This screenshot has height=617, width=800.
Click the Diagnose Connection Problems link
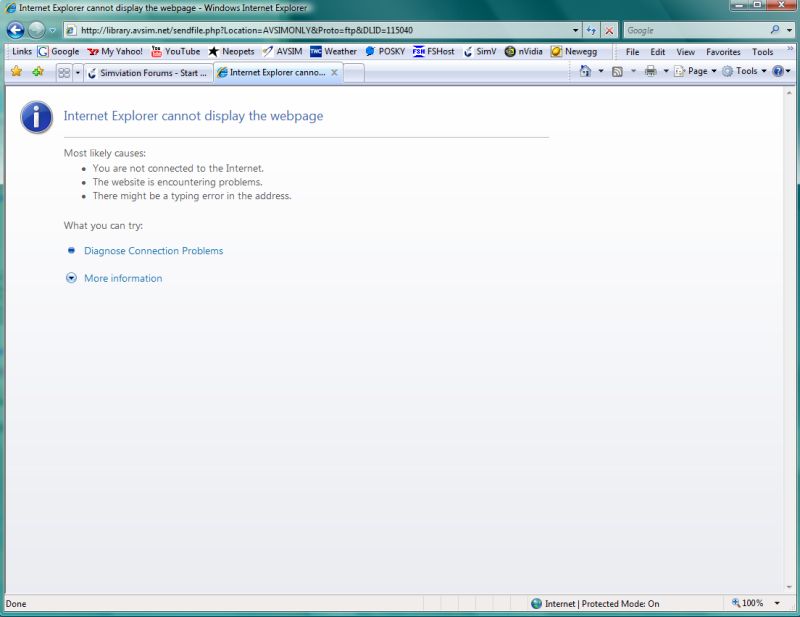click(x=153, y=251)
